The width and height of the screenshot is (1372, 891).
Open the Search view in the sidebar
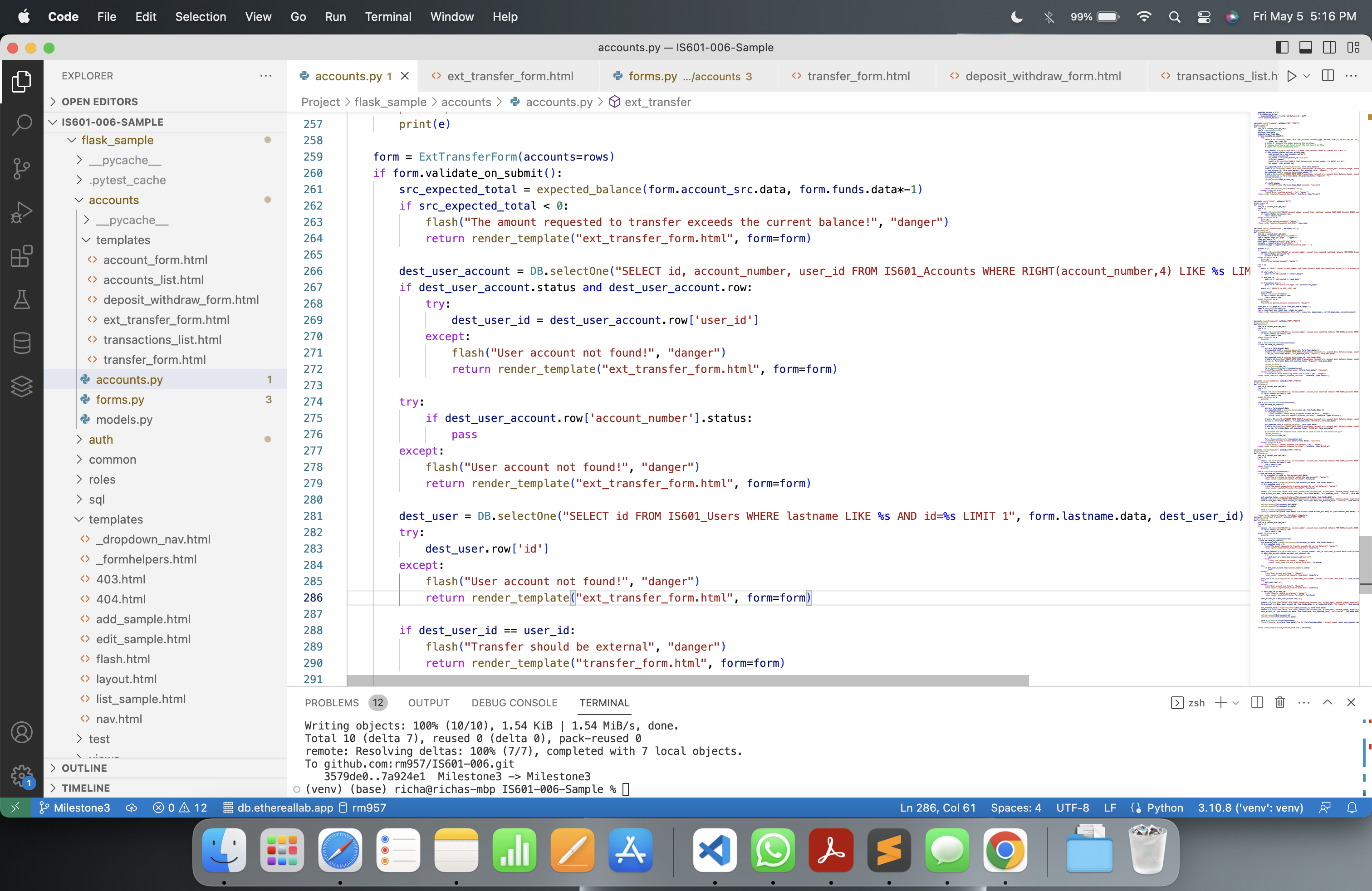point(22,124)
